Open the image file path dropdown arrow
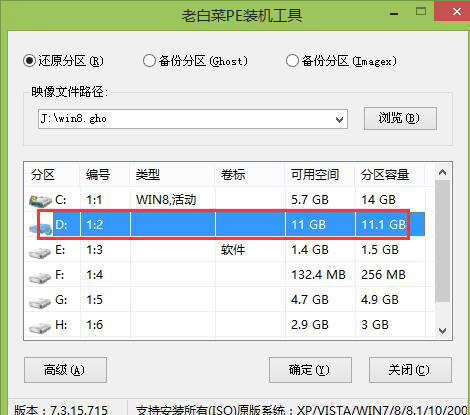Screen dimensions: 470x415 339,119
